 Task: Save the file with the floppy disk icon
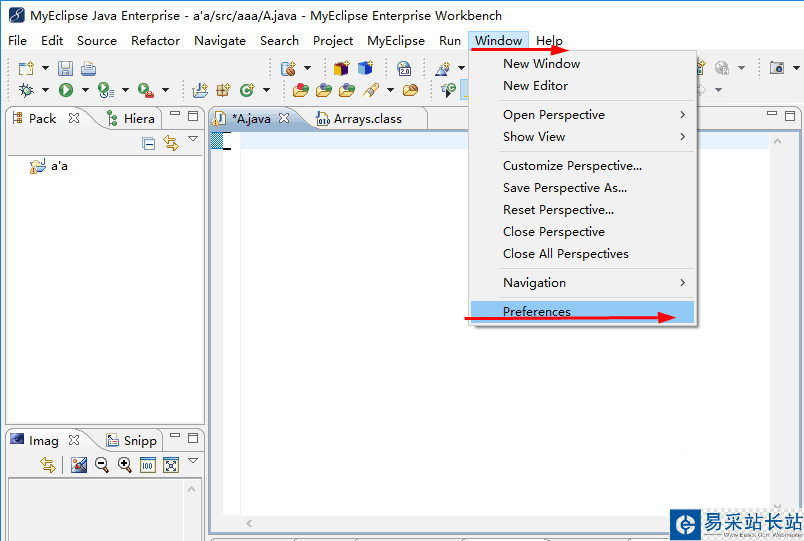(x=65, y=68)
